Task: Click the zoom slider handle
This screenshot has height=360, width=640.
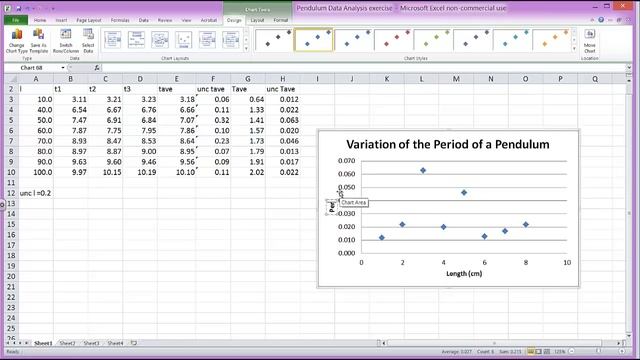Action: tap(599, 351)
